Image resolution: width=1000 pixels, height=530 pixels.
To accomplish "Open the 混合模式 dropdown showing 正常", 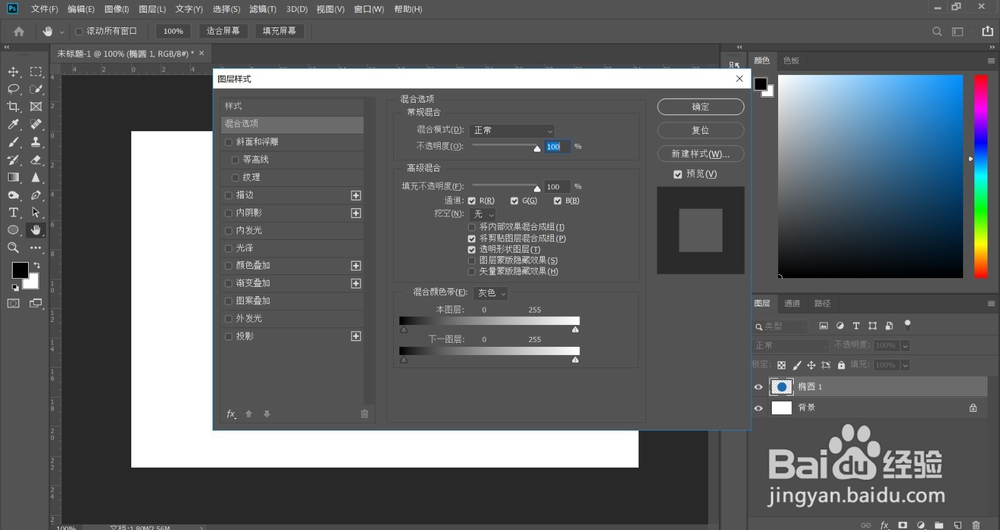I will (x=511, y=130).
